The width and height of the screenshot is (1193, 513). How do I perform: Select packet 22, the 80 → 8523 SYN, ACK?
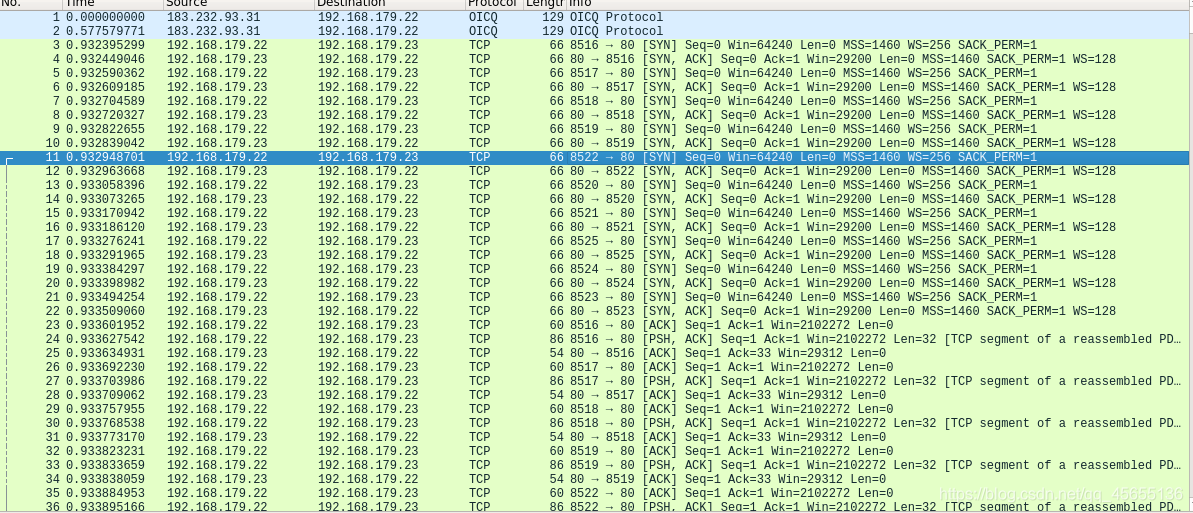pyautogui.click(x=596, y=311)
